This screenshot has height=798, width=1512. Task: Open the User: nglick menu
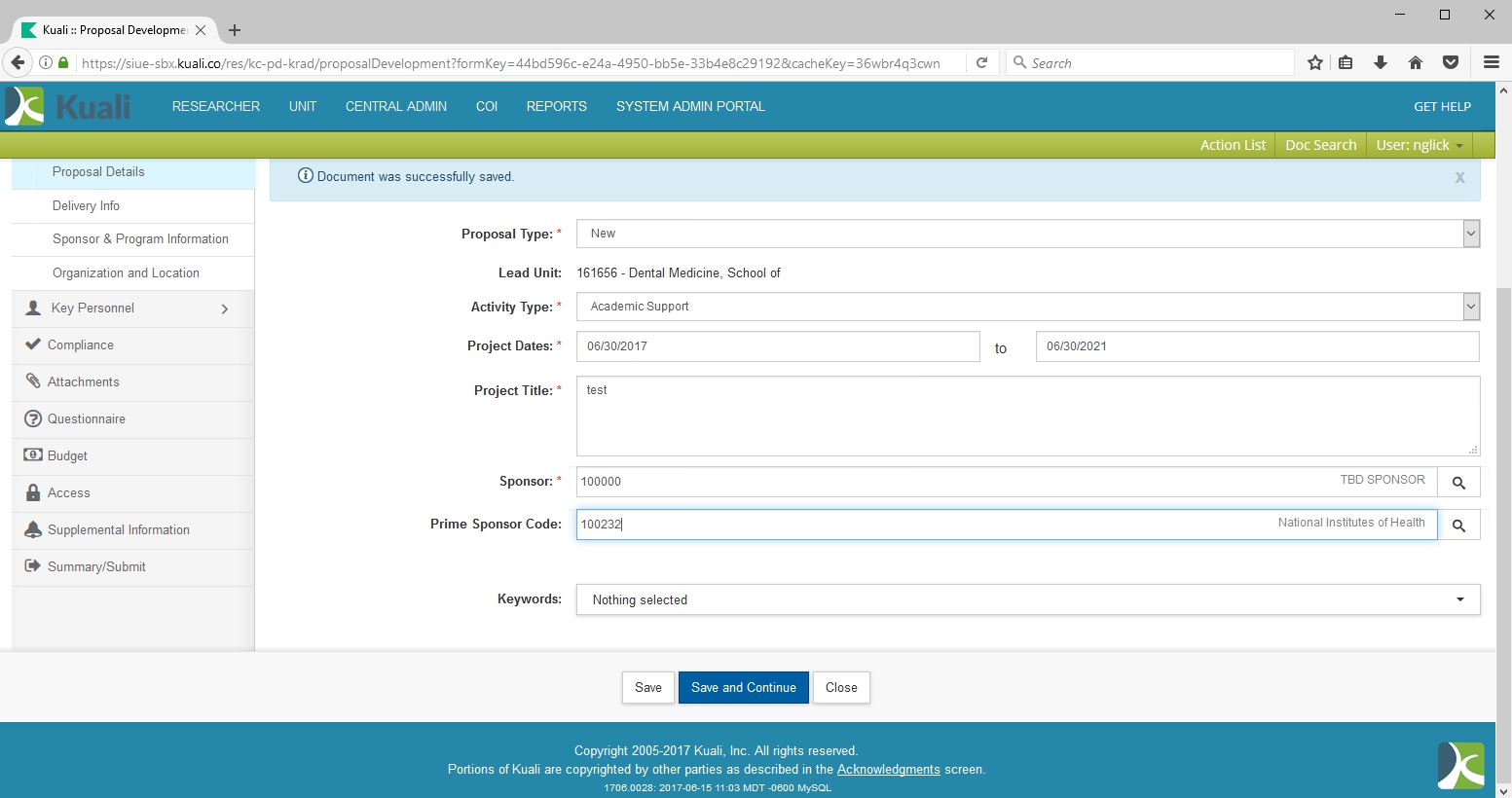coord(1419,145)
